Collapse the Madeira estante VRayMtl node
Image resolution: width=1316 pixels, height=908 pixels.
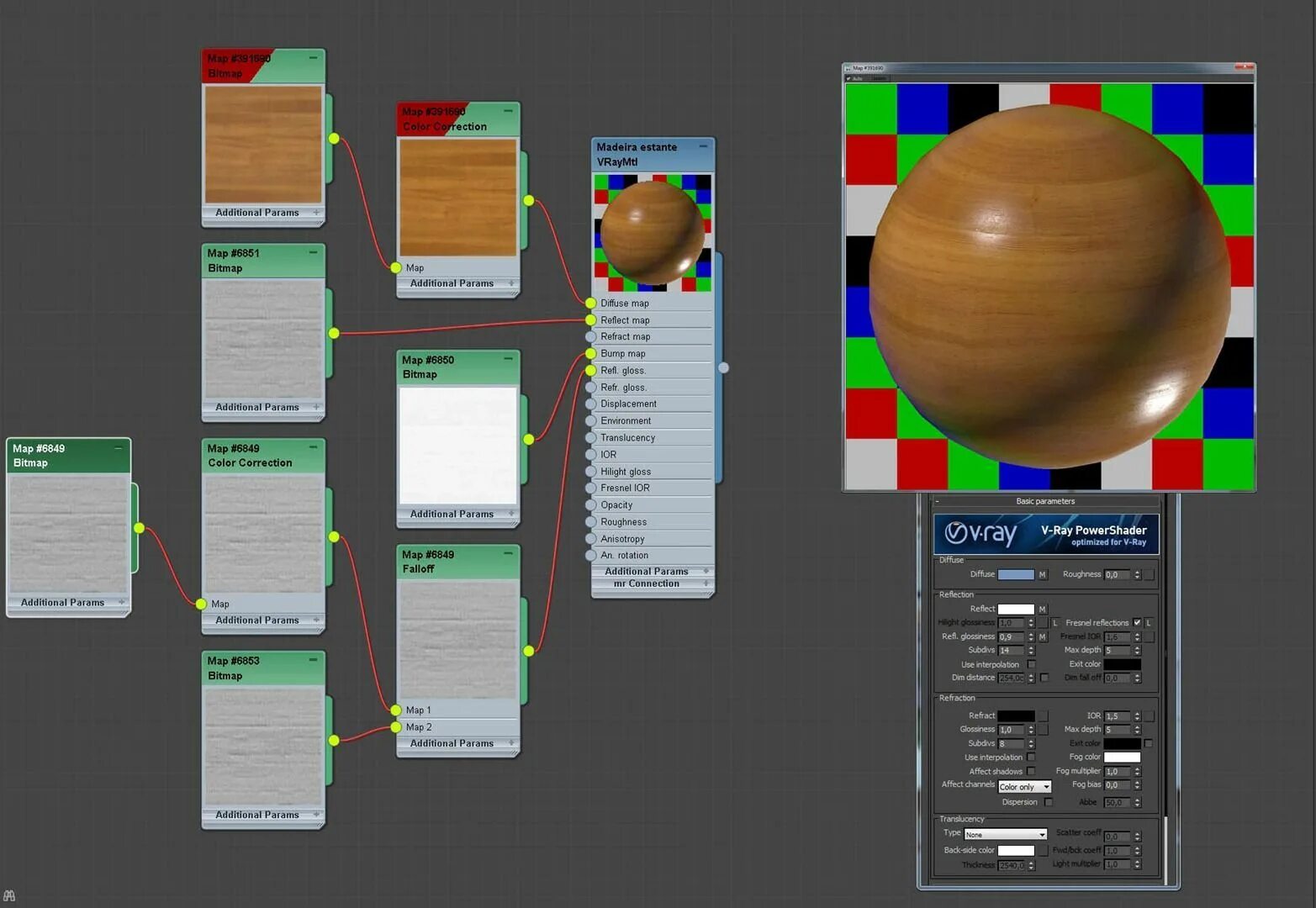tap(703, 146)
